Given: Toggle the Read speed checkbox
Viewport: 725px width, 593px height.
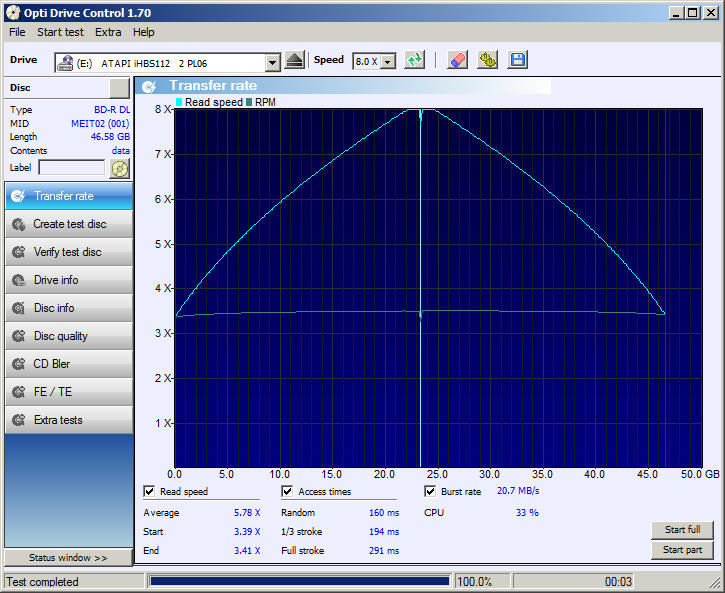Looking at the screenshot, I should [x=149, y=491].
